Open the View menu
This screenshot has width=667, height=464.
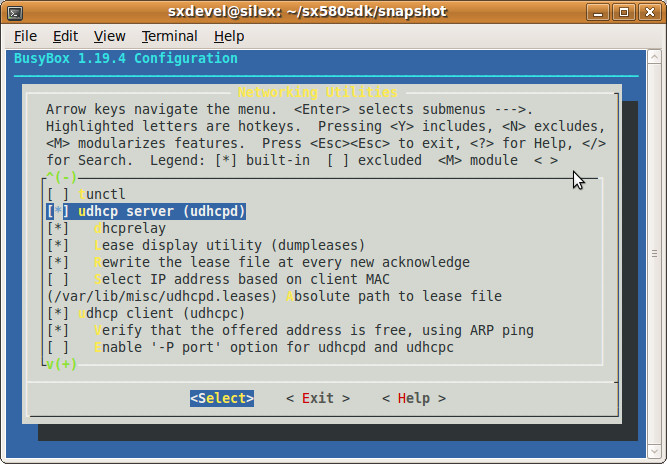coord(109,37)
